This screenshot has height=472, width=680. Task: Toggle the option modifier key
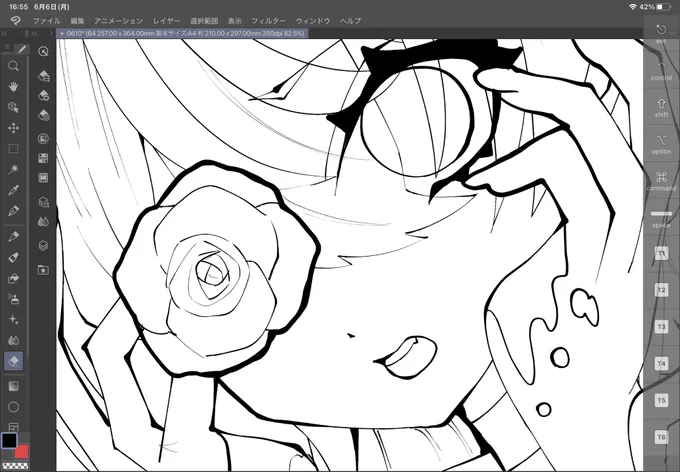pyautogui.click(x=661, y=144)
